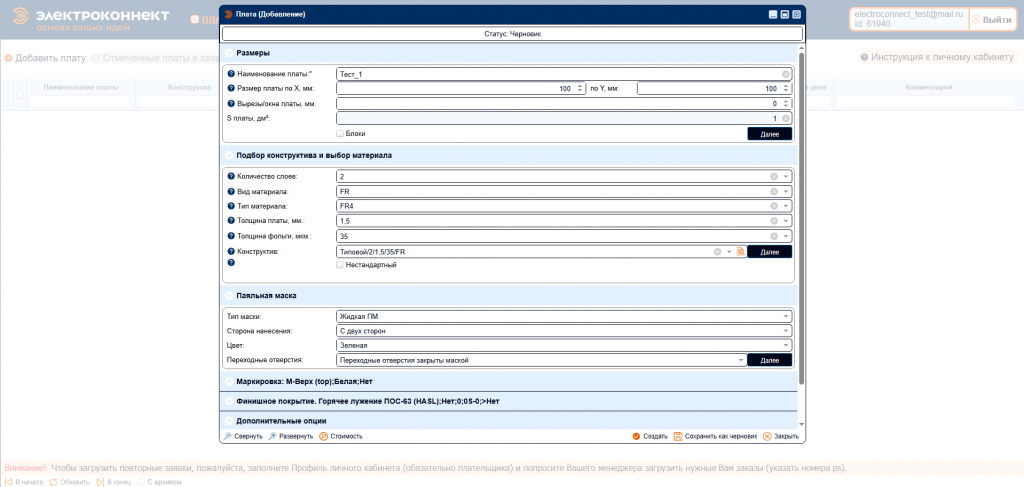1024x487 pixels.
Task: Click the icon beside Конструктив Далее button
Action: pos(741,252)
